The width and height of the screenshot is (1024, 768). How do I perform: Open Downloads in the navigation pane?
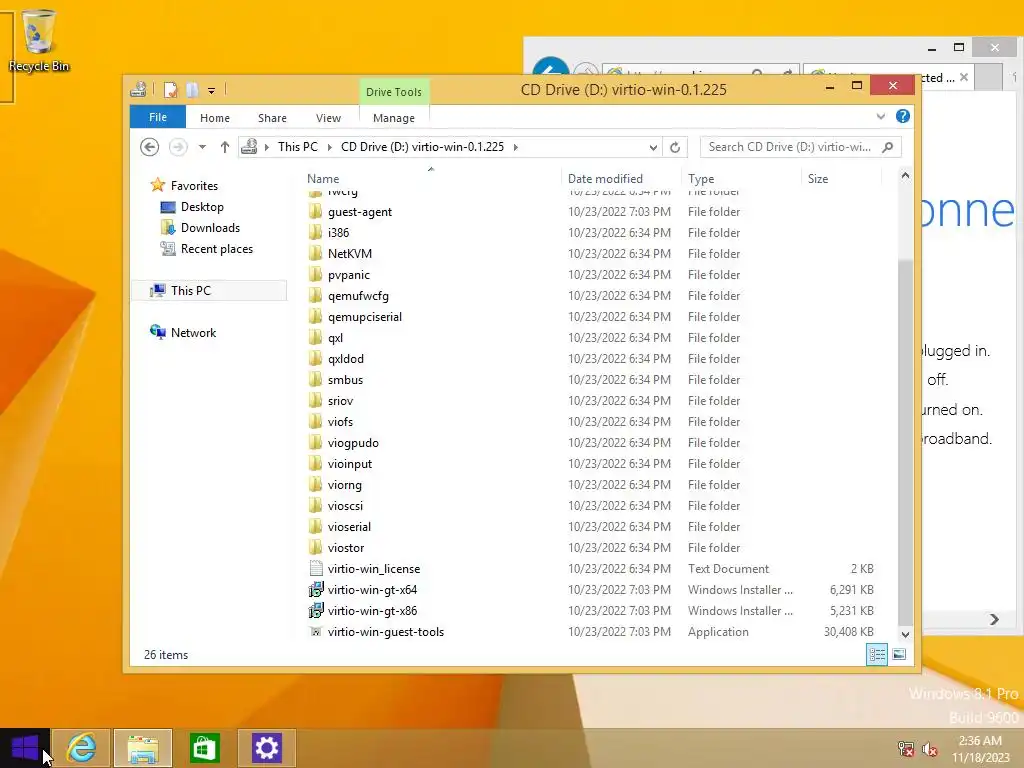click(210, 228)
